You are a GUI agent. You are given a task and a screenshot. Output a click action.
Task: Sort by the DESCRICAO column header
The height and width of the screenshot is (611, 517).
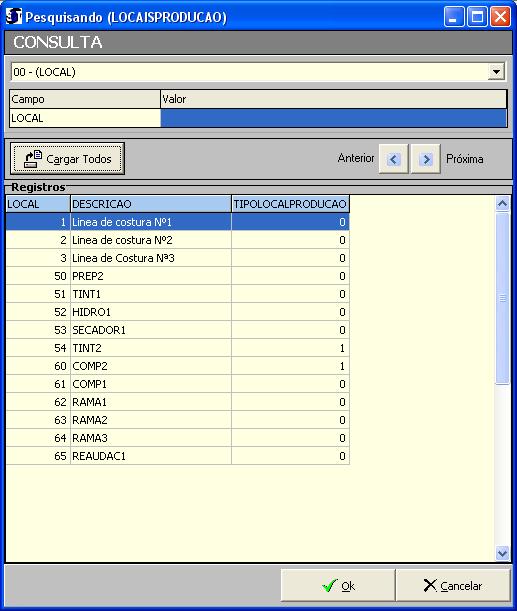pyautogui.click(x=151, y=204)
